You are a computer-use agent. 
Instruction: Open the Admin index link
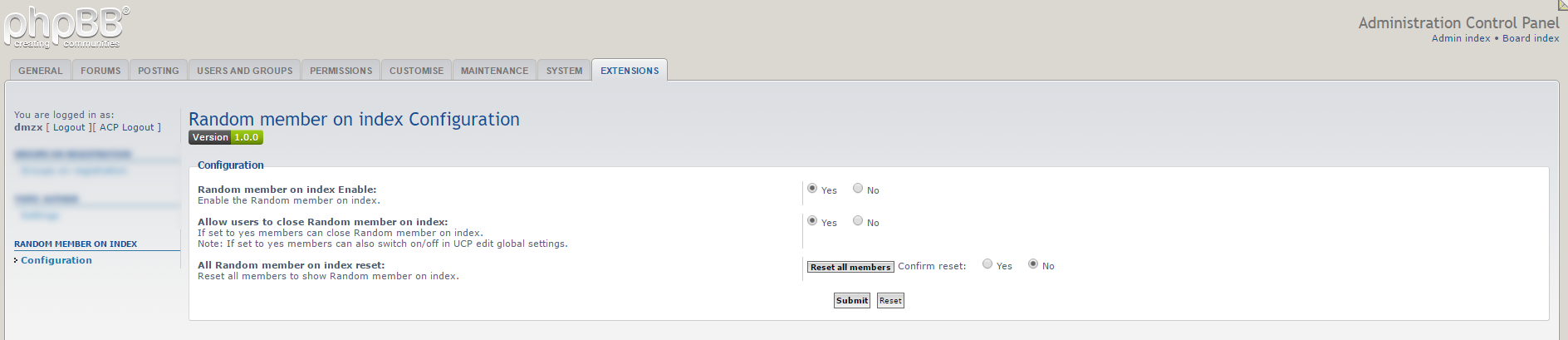pos(1461,38)
